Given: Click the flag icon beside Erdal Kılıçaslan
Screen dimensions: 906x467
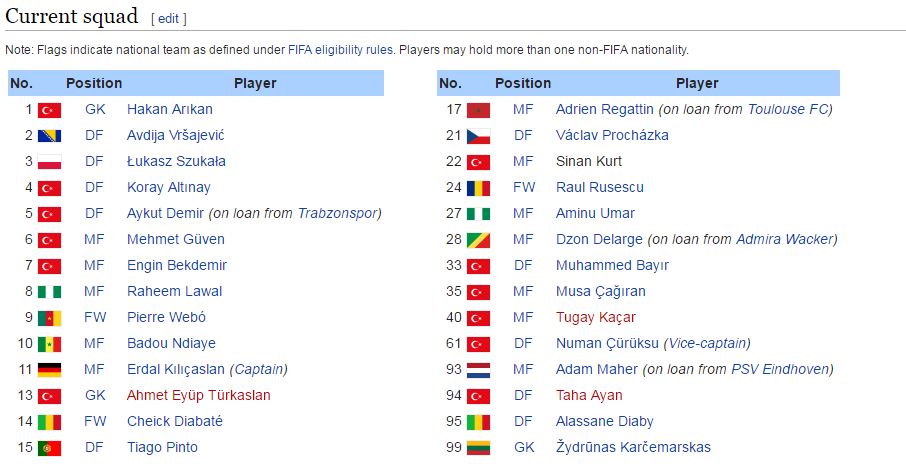Looking at the screenshot, I should 50,370.
